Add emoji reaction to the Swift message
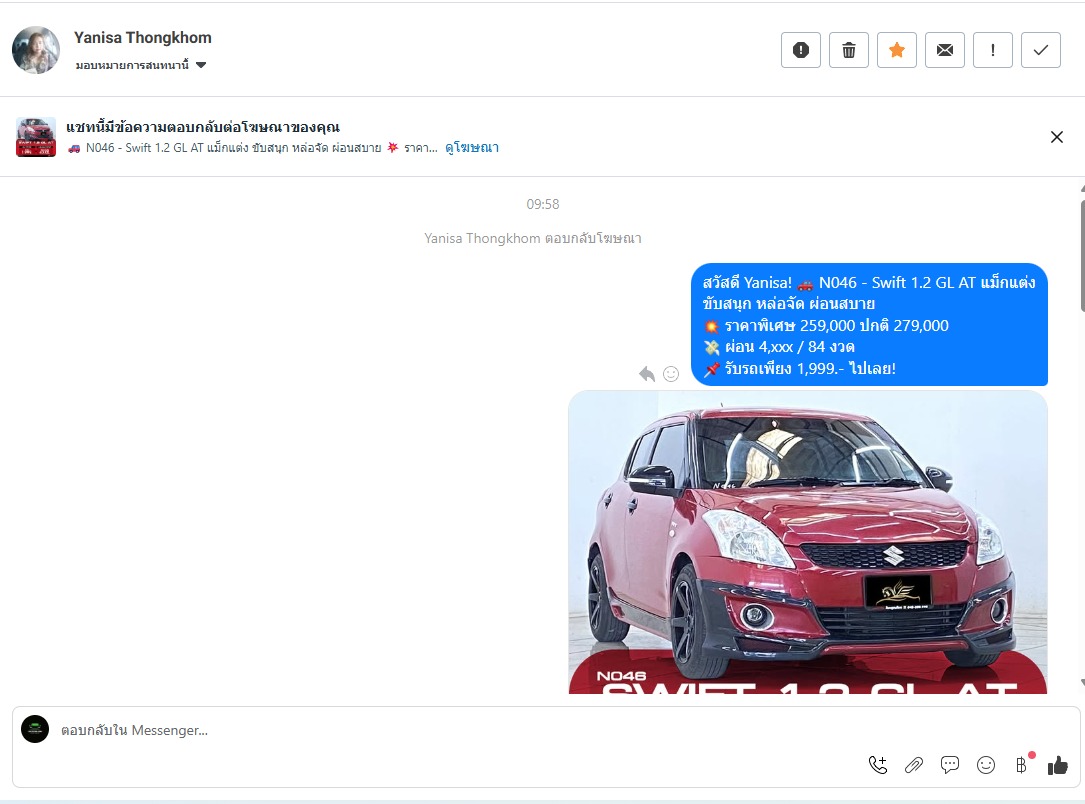Image resolution: width=1085 pixels, height=804 pixels. coord(671,374)
